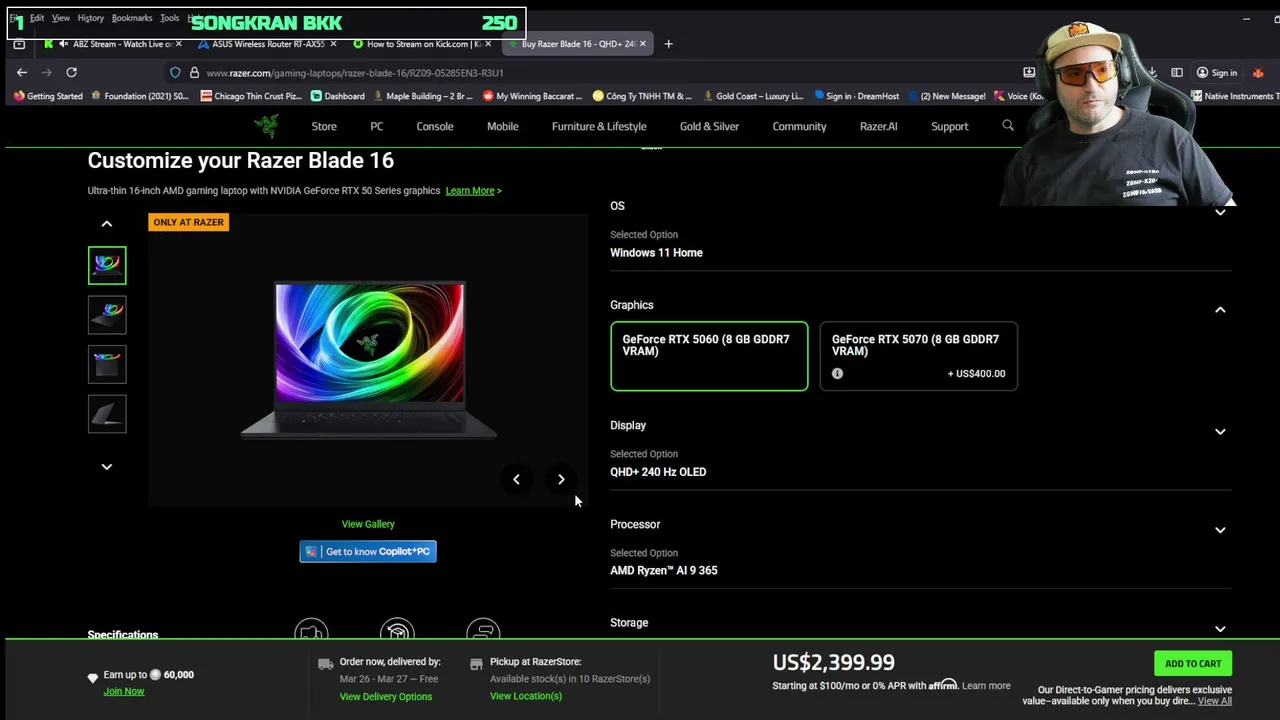Click the razer.com URL address field
Screen dimensions: 1280x720
click(x=600, y=72)
